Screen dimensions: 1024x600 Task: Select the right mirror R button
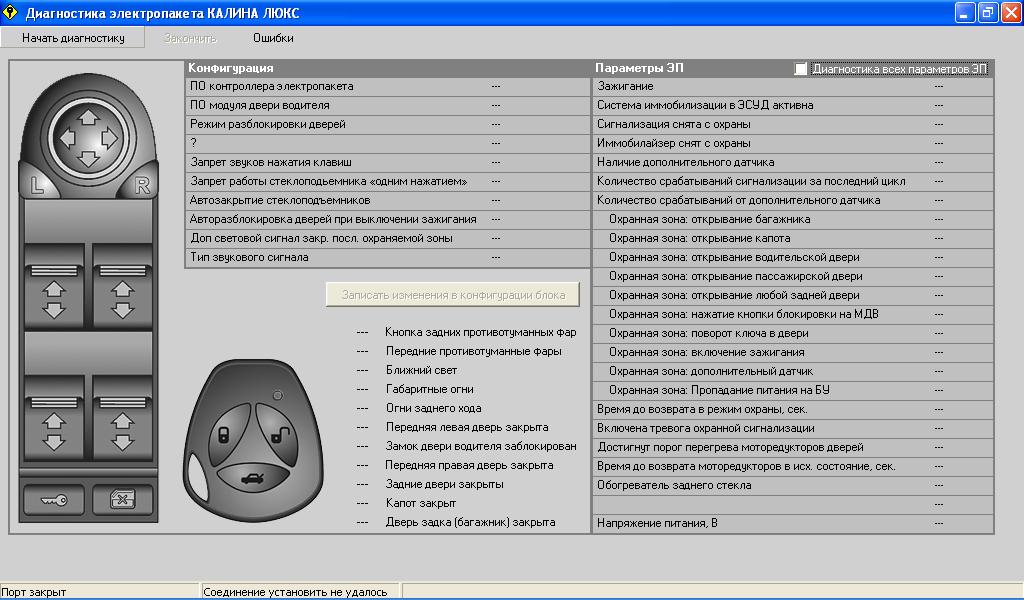point(141,184)
